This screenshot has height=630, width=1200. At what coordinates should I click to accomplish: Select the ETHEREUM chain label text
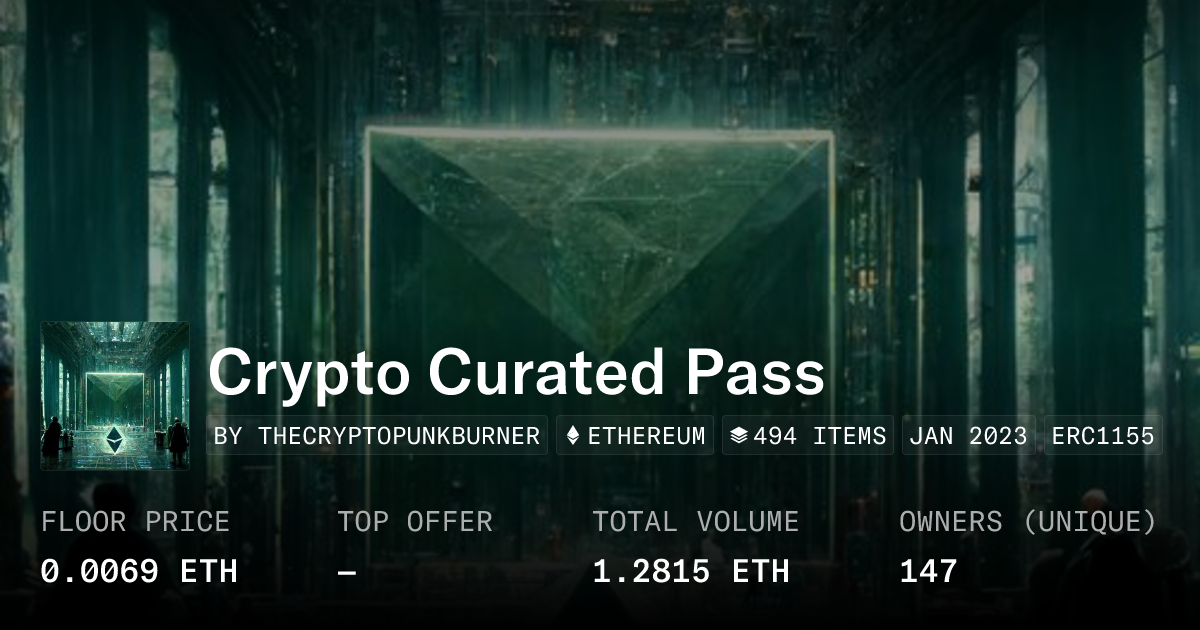646,436
